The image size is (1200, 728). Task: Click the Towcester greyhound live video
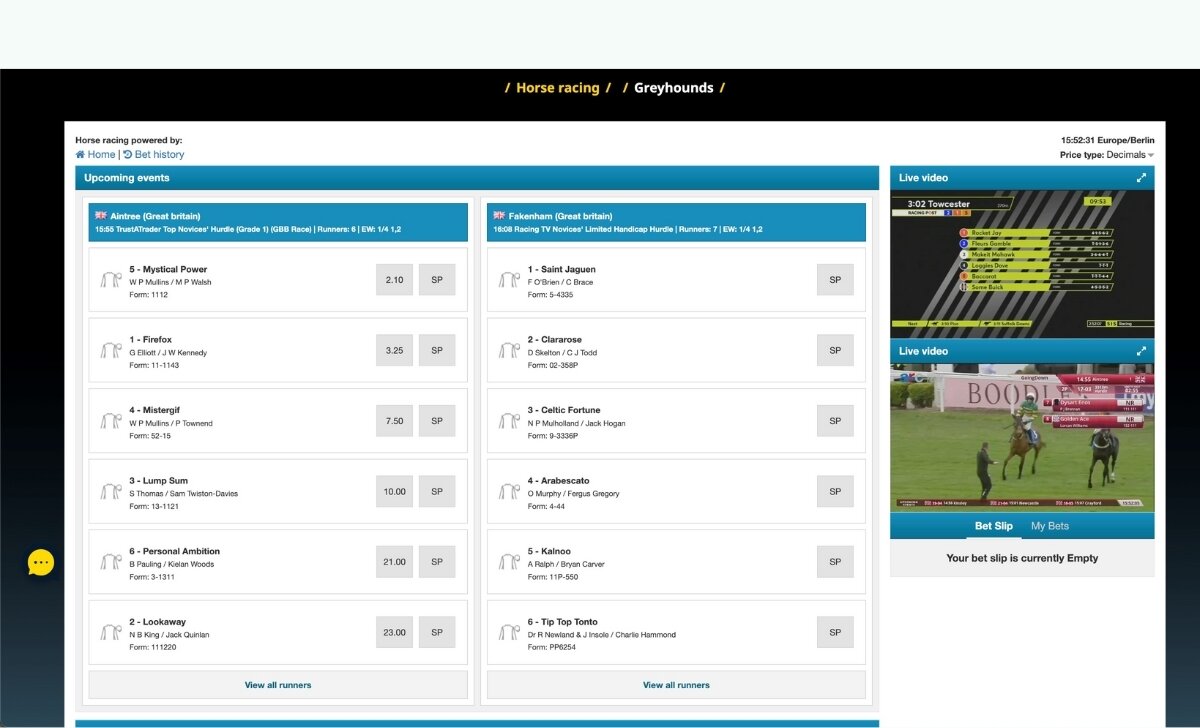click(x=1022, y=264)
